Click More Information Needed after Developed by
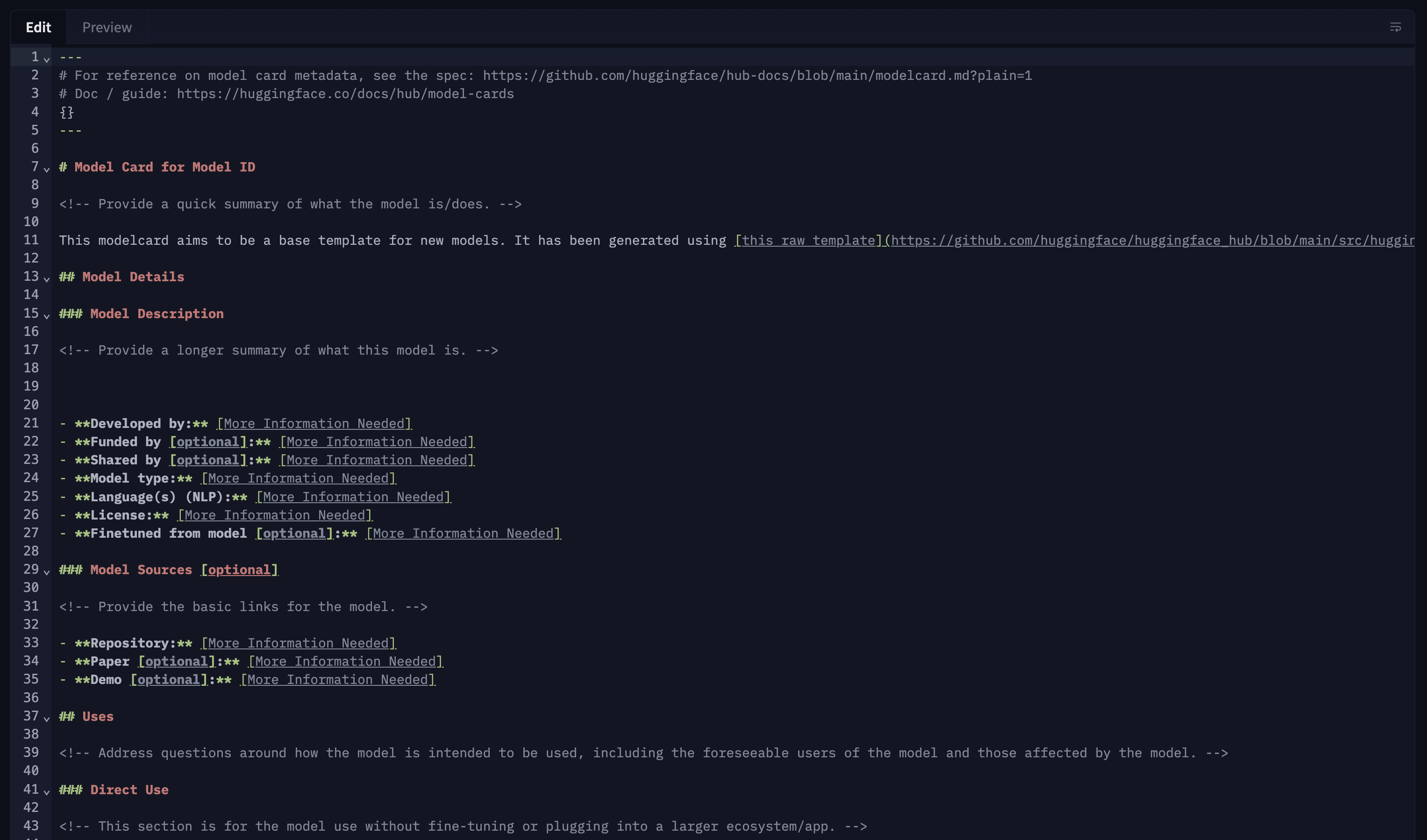 [x=314, y=423]
